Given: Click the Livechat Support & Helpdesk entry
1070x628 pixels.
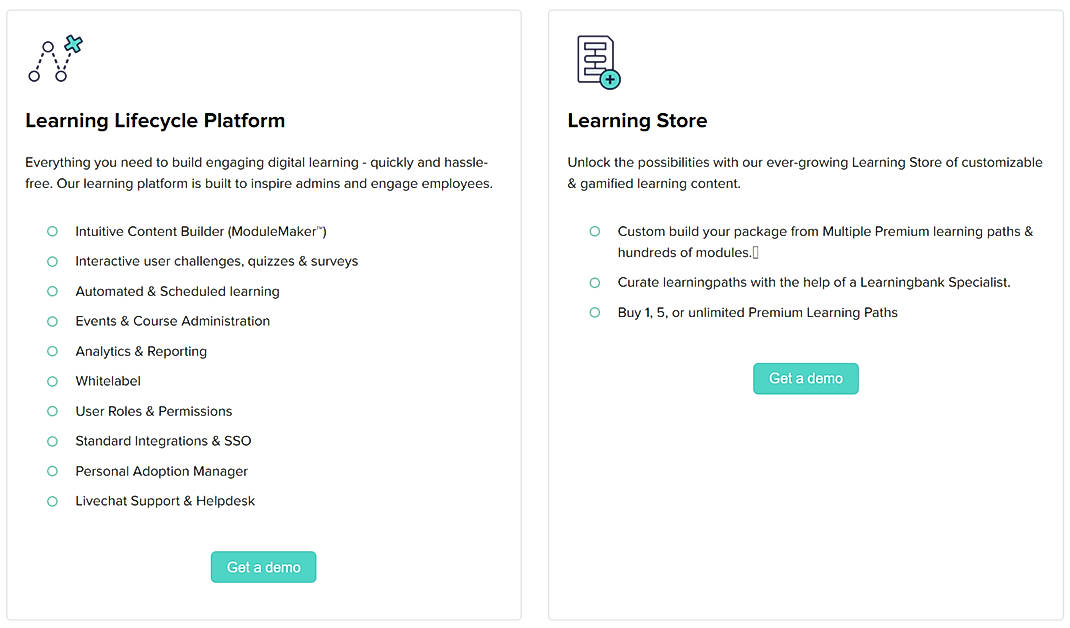Looking at the screenshot, I should pos(165,501).
